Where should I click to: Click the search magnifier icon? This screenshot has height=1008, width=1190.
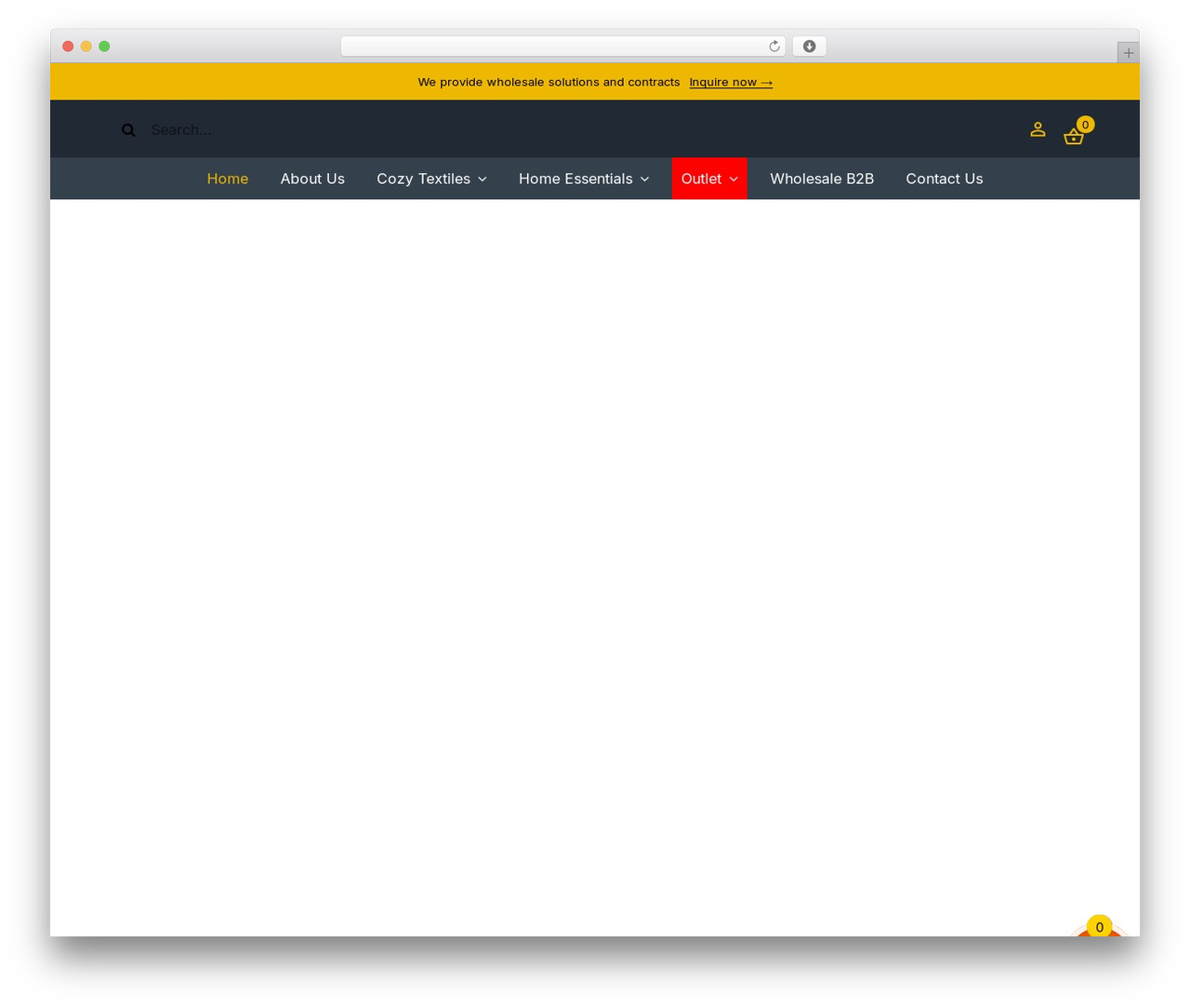pyautogui.click(x=128, y=130)
